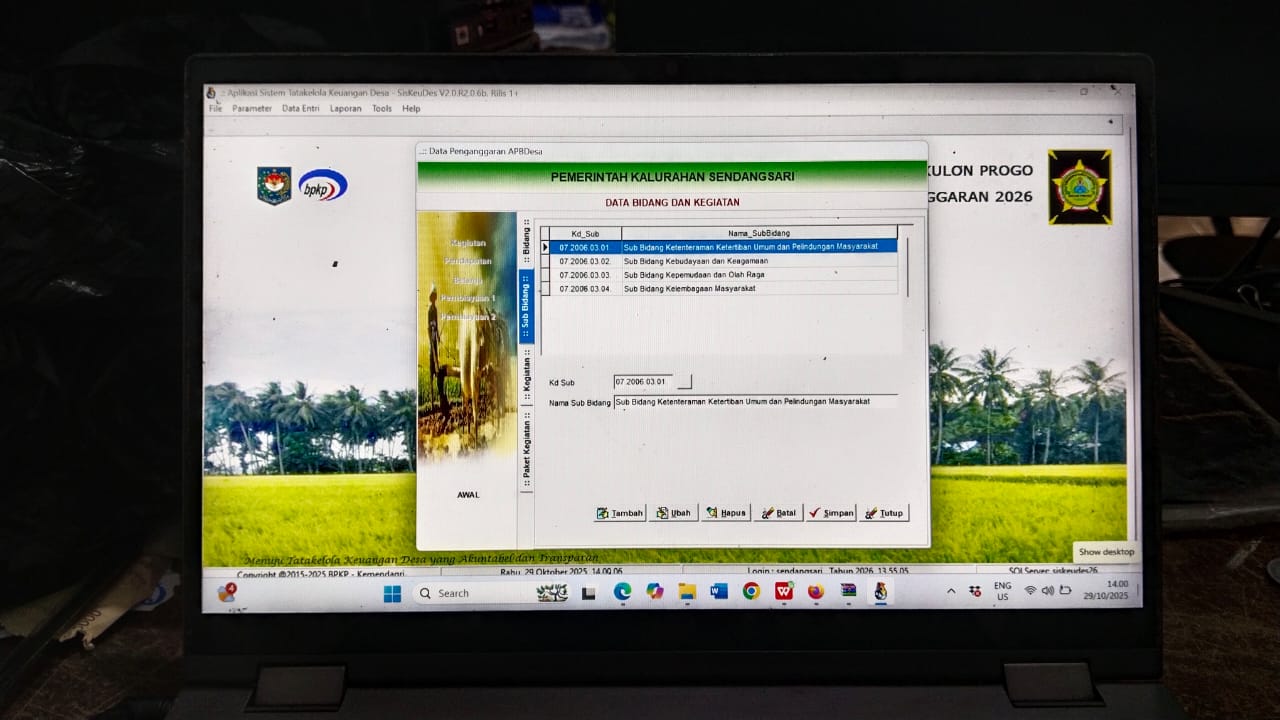Close the dialog using Tutup

pos(884,513)
